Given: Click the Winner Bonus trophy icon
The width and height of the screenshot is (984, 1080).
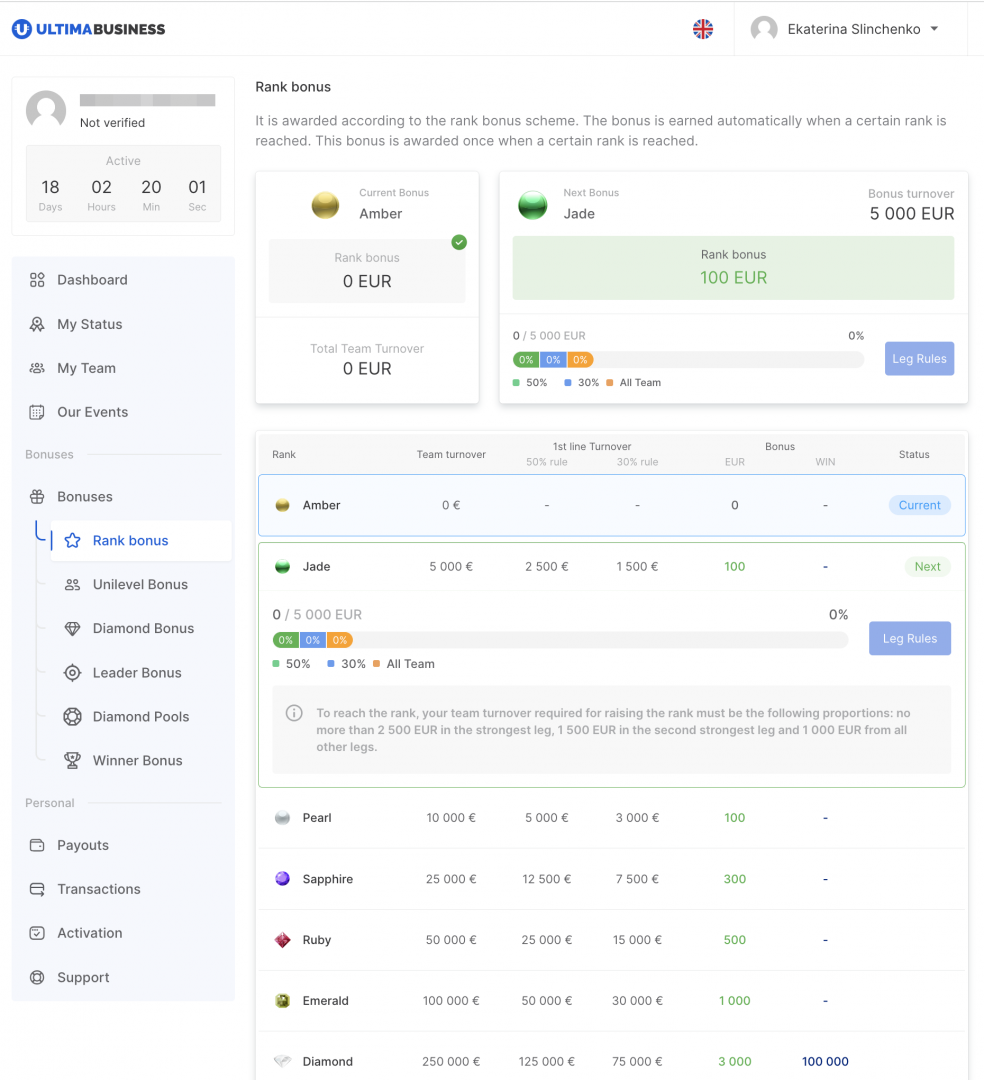Looking at the screenshot, I should point(72,761).
